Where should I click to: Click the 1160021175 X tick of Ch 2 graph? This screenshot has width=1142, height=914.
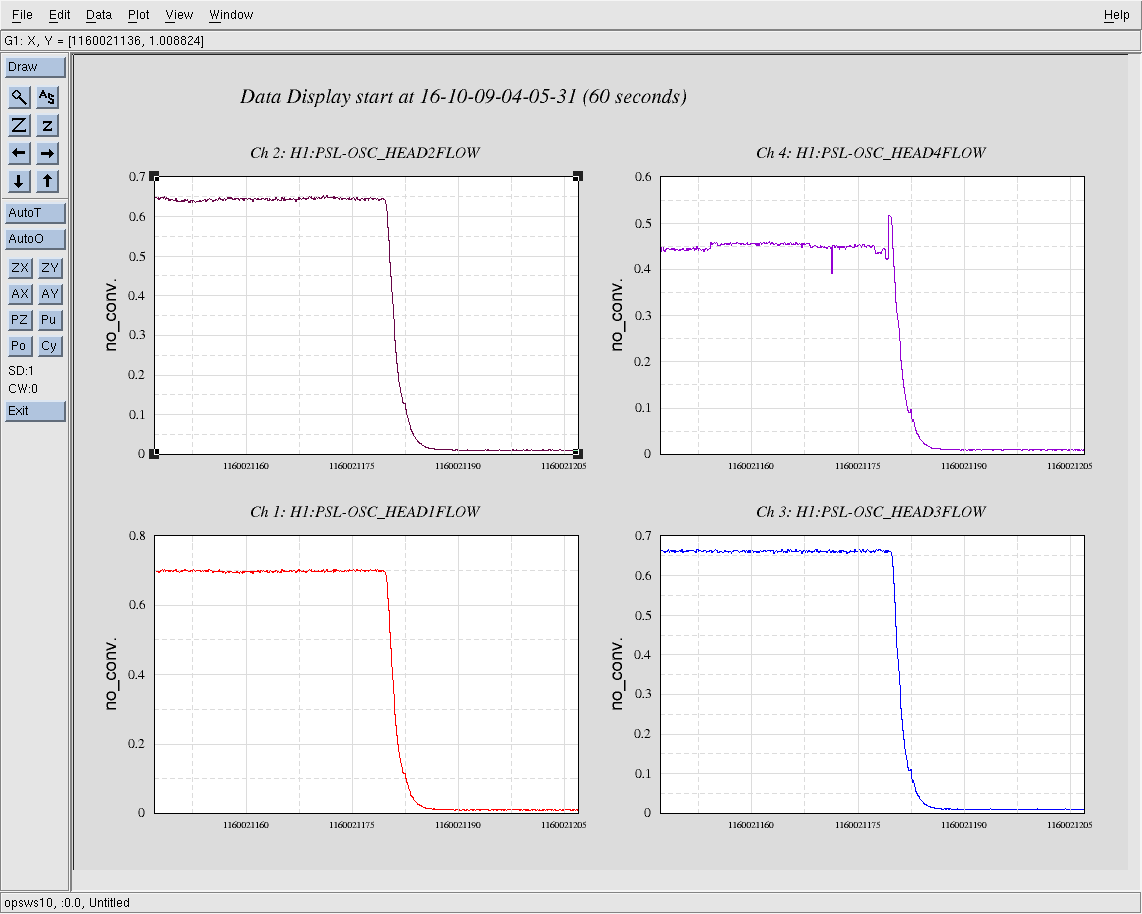point(352,466)
